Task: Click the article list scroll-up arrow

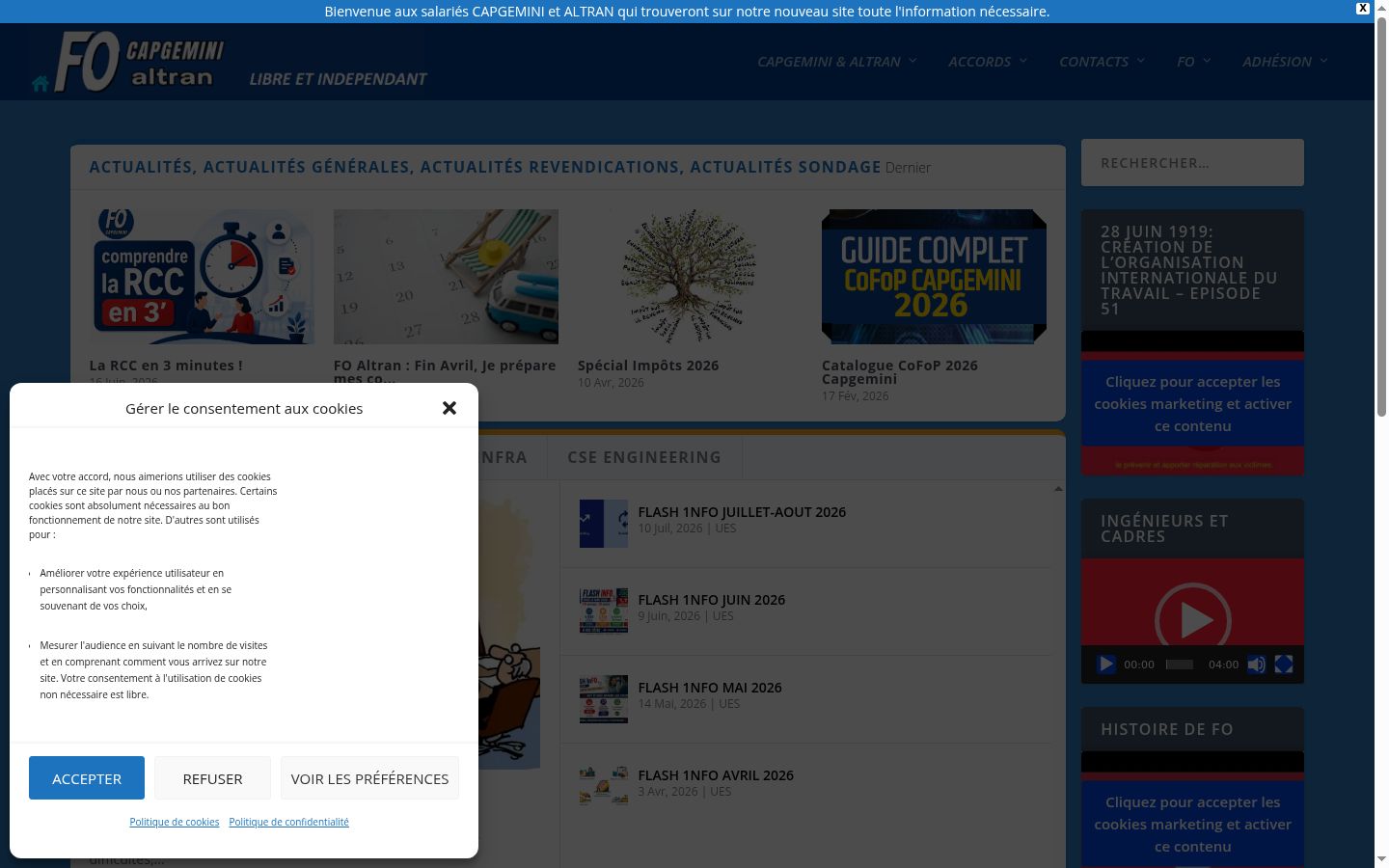Action: click(x=1058, y=489)
